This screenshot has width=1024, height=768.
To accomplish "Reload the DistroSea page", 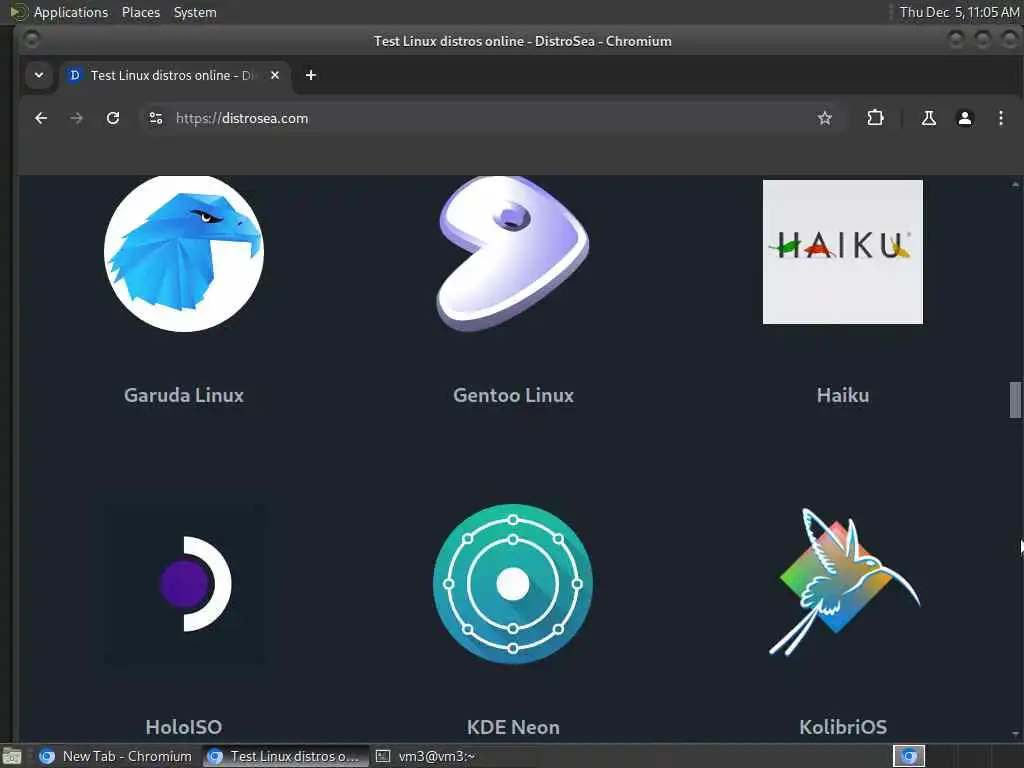I will click(x=113, y=118).
